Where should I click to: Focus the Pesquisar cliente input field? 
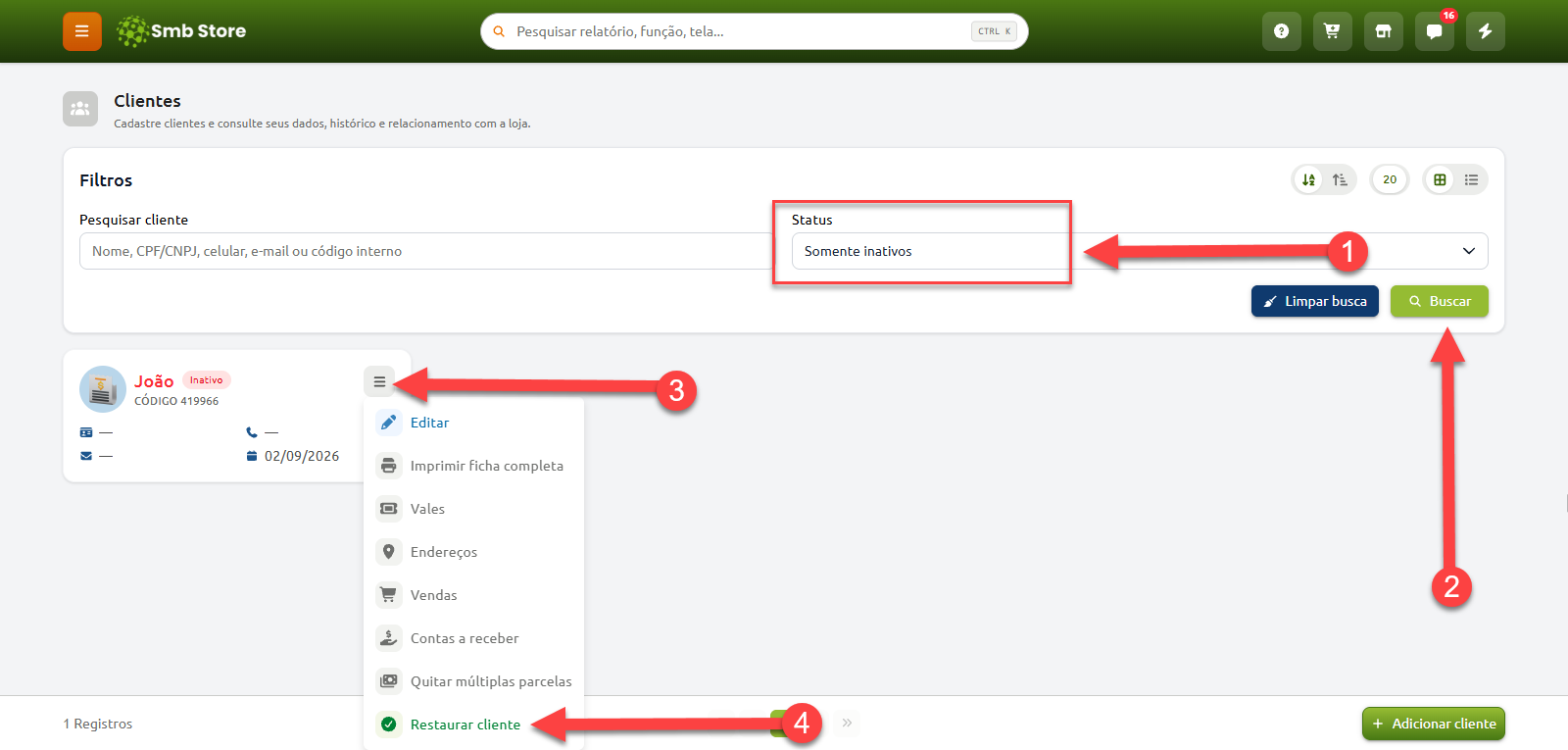click(425, 251)
